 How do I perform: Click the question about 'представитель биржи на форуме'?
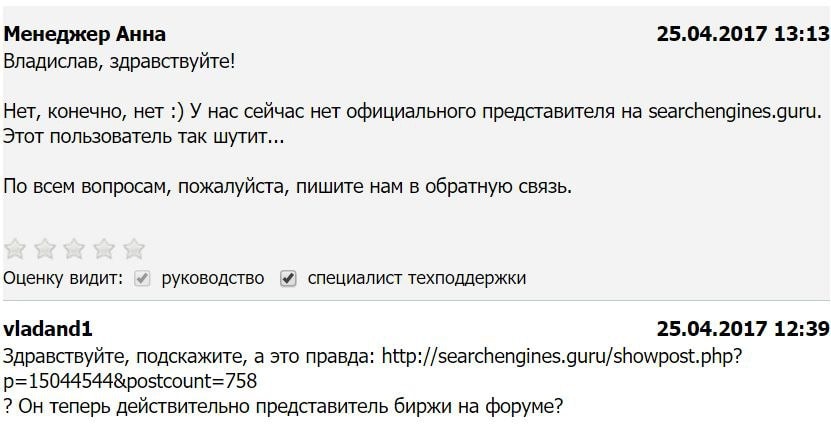[x=284, y=406]
